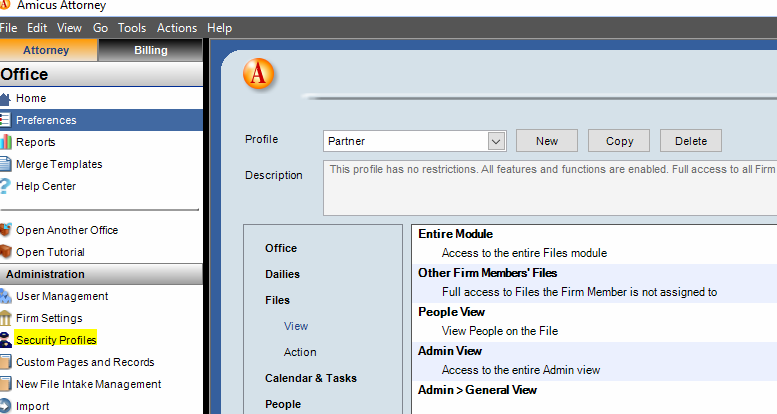777x414 pixels.
Task: Open Merge Templates label from sidebar
Action: [x=59, y=164]
